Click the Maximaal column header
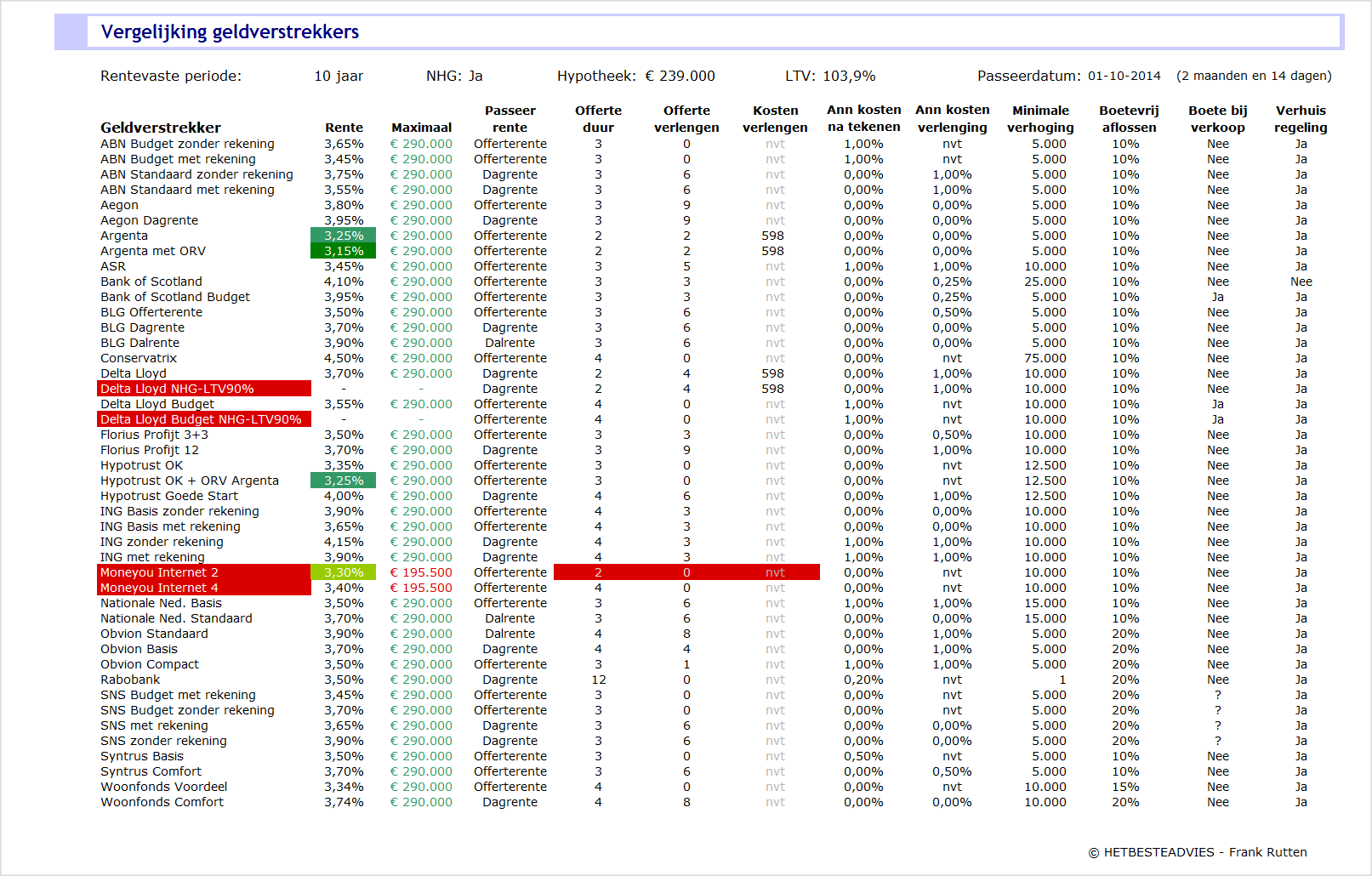This screenshot has height=876, width=1372. pyautogui.click(x=421, y=128)
